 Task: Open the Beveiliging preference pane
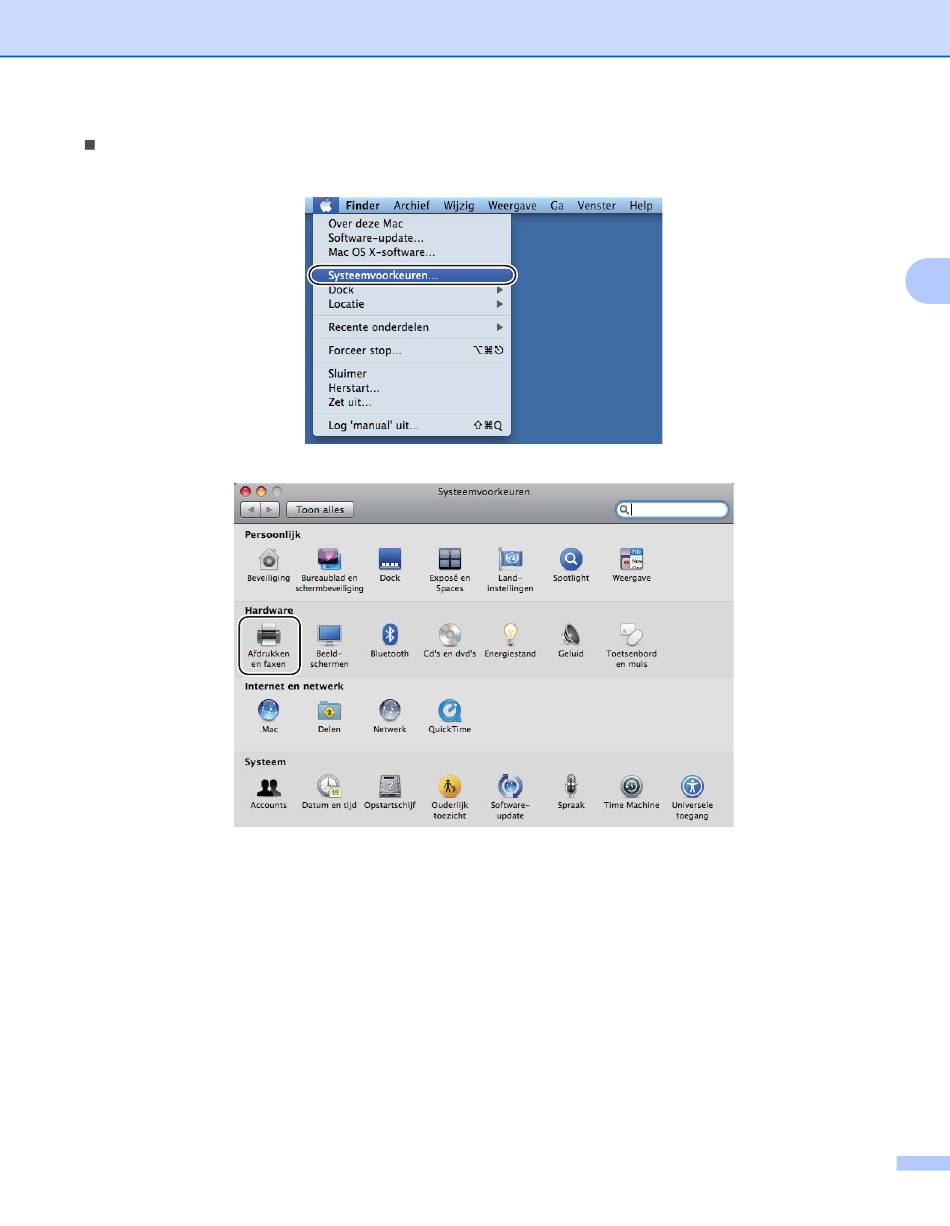[x=269, y=566]
